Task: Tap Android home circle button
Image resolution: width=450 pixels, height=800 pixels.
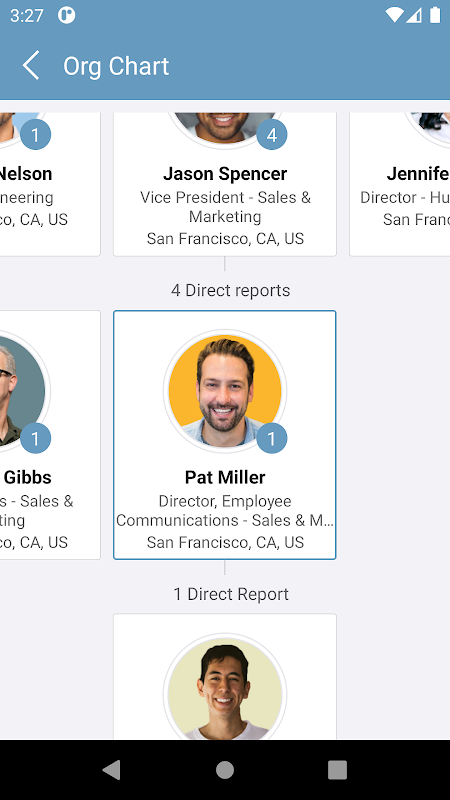Action: click(225, 769)
